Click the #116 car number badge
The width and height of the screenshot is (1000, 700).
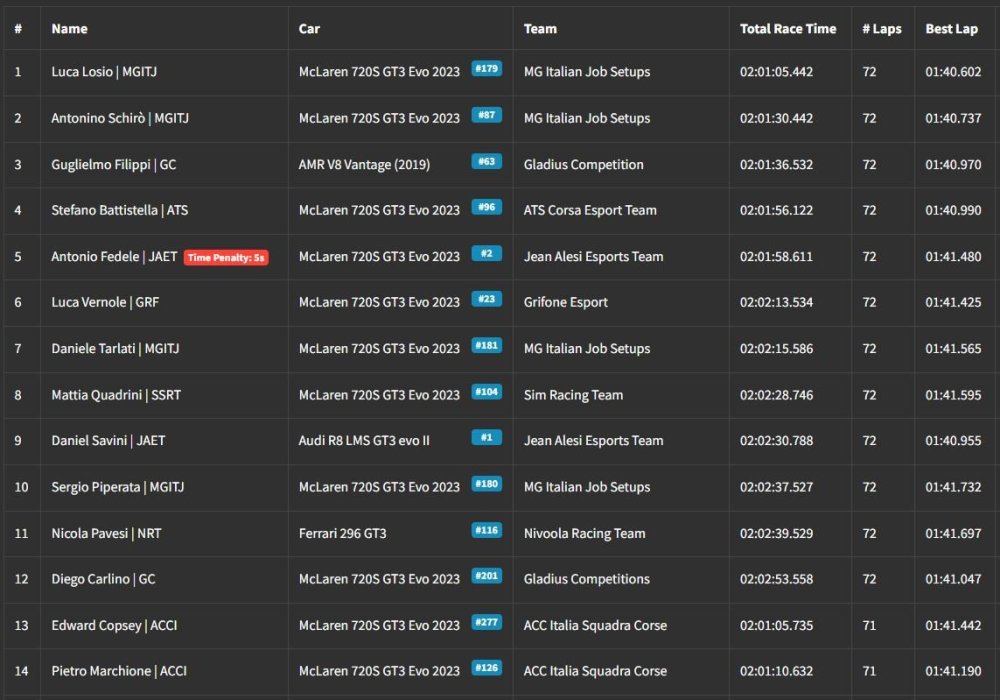487,530
